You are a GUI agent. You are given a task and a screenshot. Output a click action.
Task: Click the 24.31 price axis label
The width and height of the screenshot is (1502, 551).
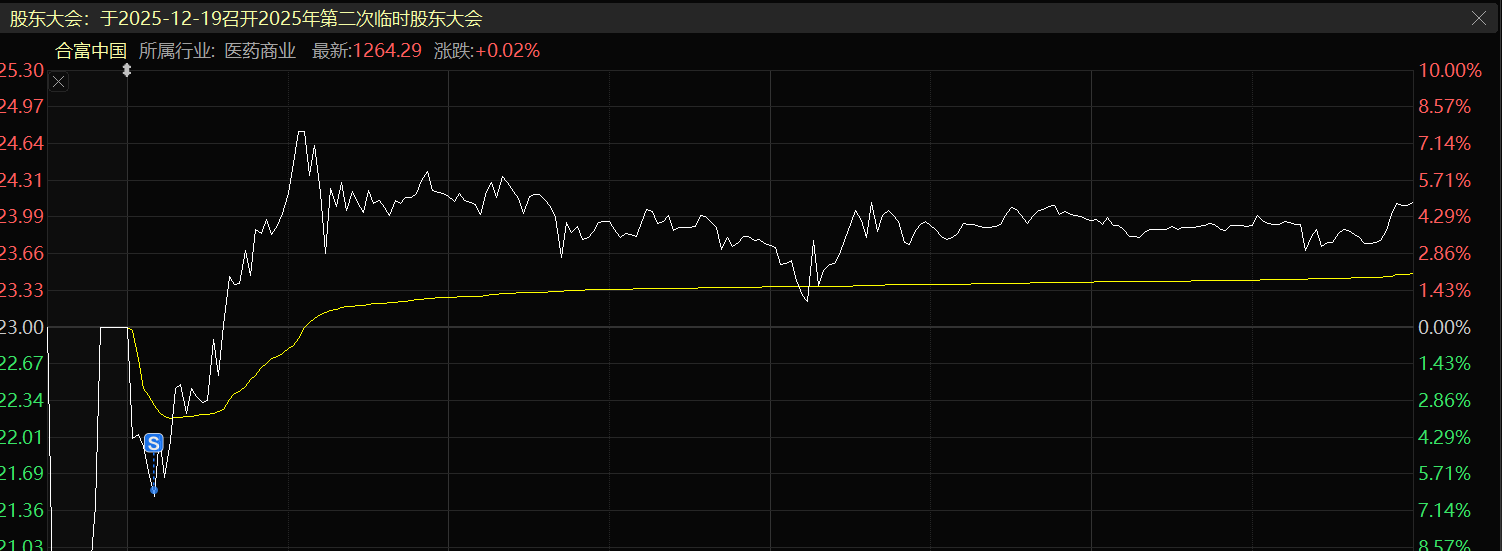(22, 180)
